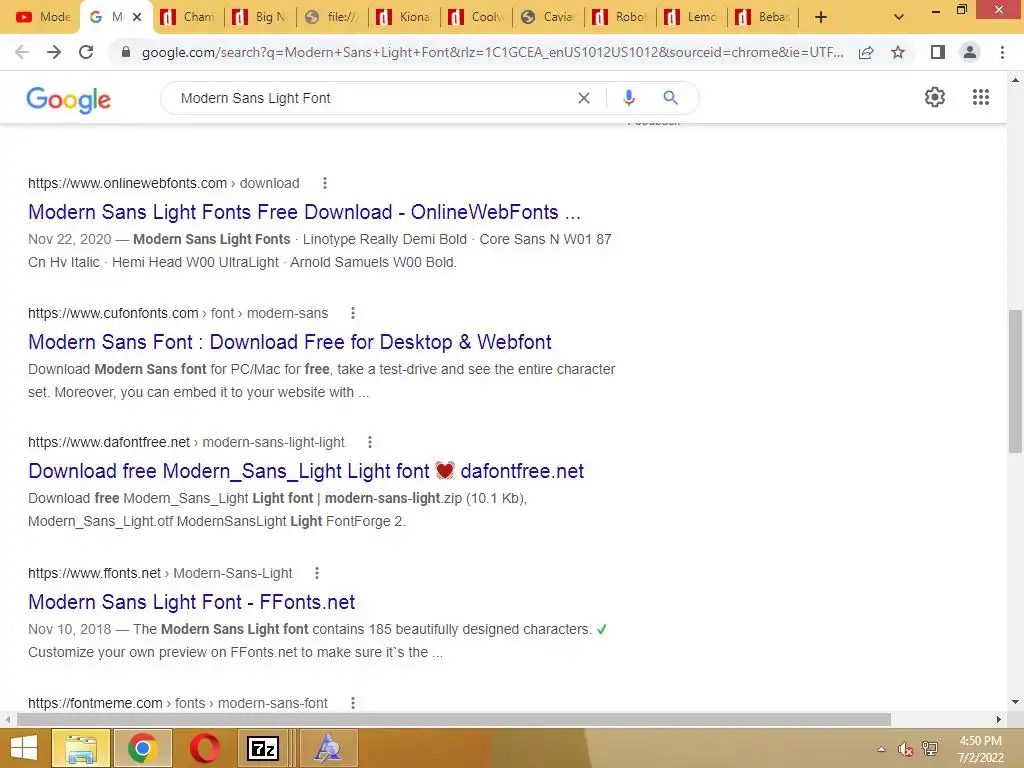Open Chrome's three-dot menu
This screenshot has width=1024, height=768.
tap(1002, 52)
